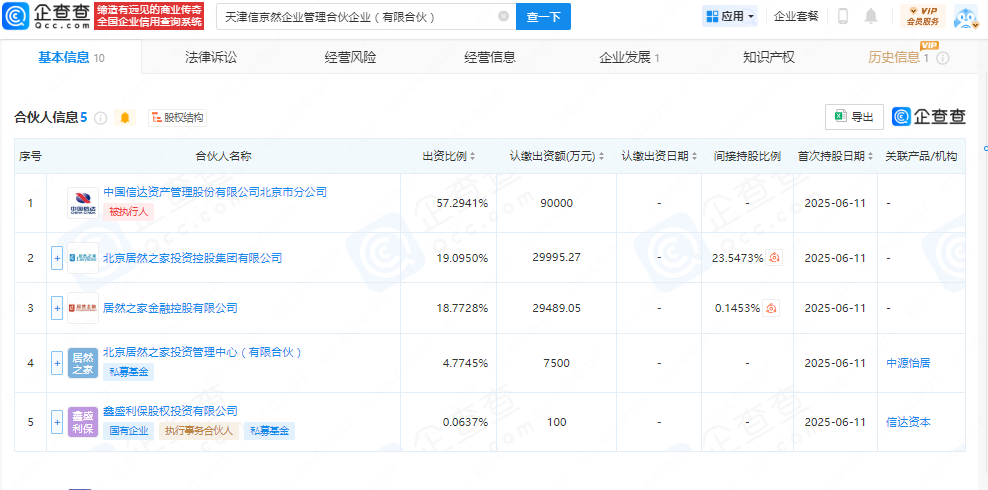Screen dimensions: 988x490
Task: Click the VIP 会员服务 badge
Action: coord(922,16)
